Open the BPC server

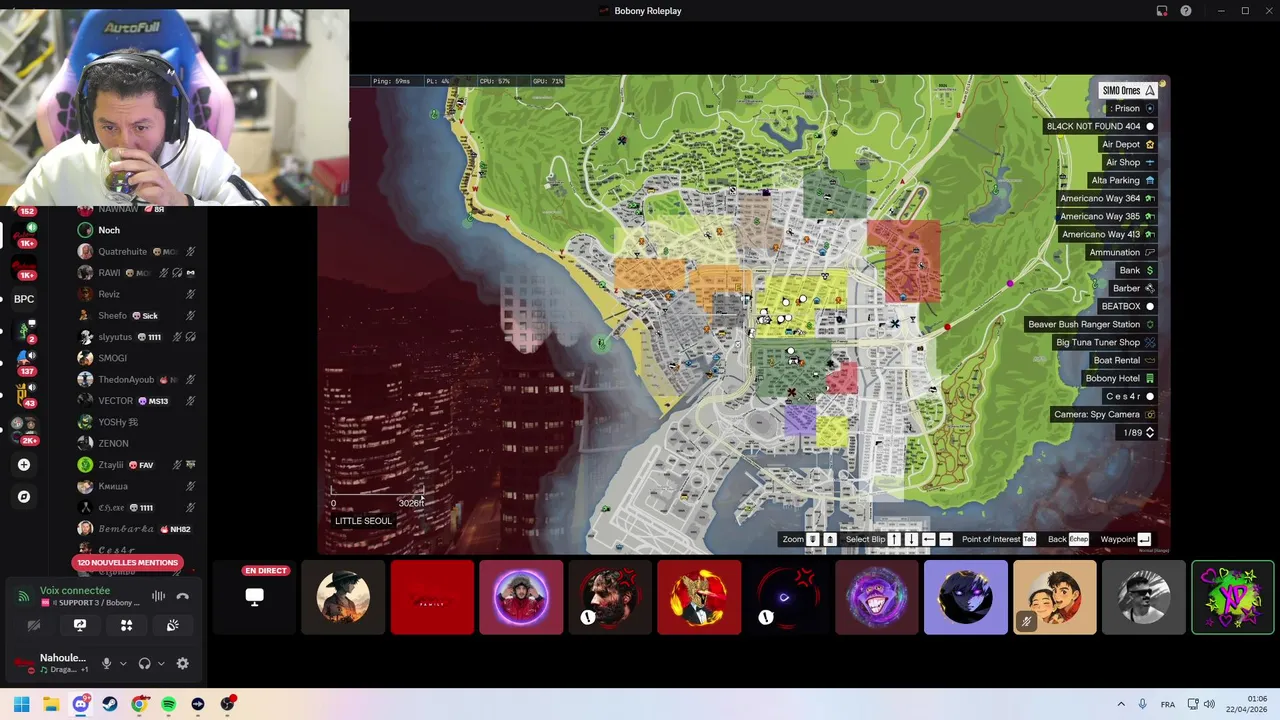24,299
